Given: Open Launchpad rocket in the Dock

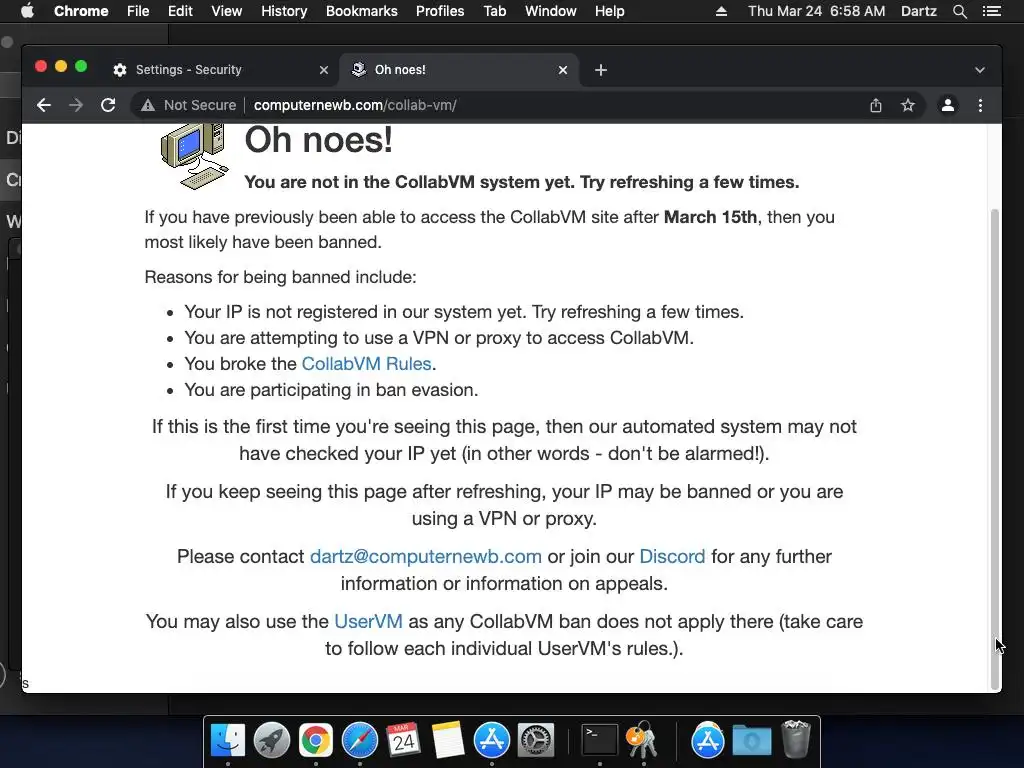Looking at the screenshot, I should pyautogui.click(x=272, y=741).
